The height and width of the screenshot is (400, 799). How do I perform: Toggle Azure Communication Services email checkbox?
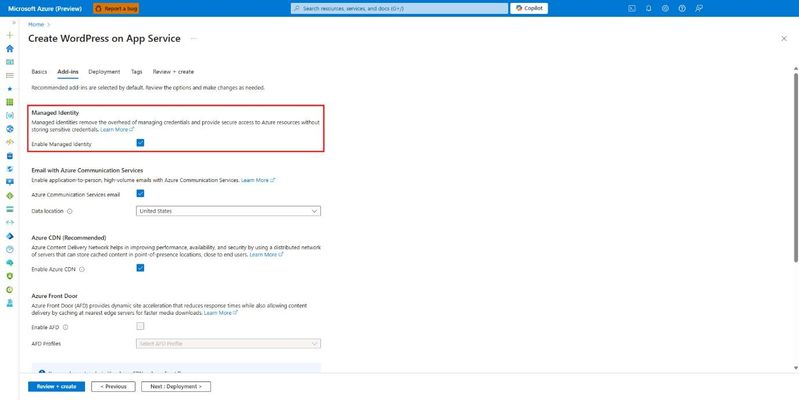point(140,193)
